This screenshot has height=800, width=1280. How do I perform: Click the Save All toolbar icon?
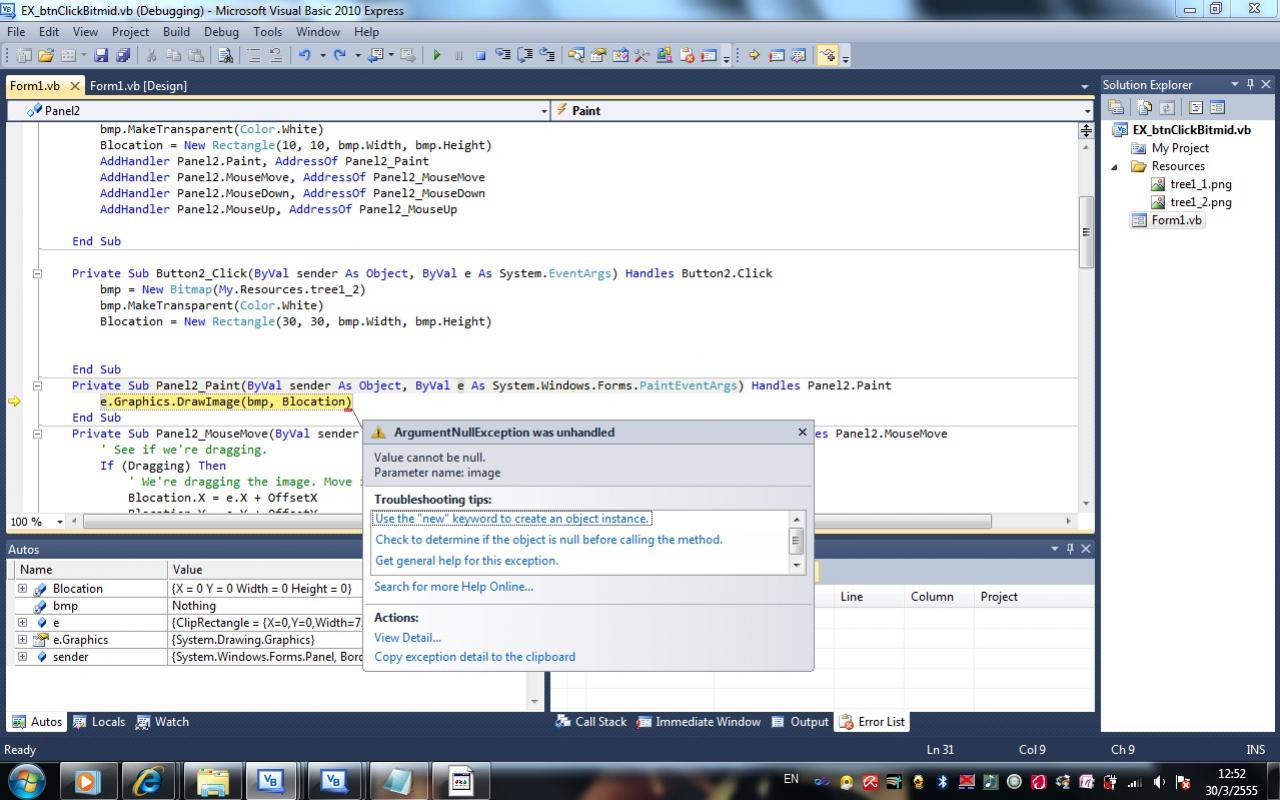click(122, 56)
